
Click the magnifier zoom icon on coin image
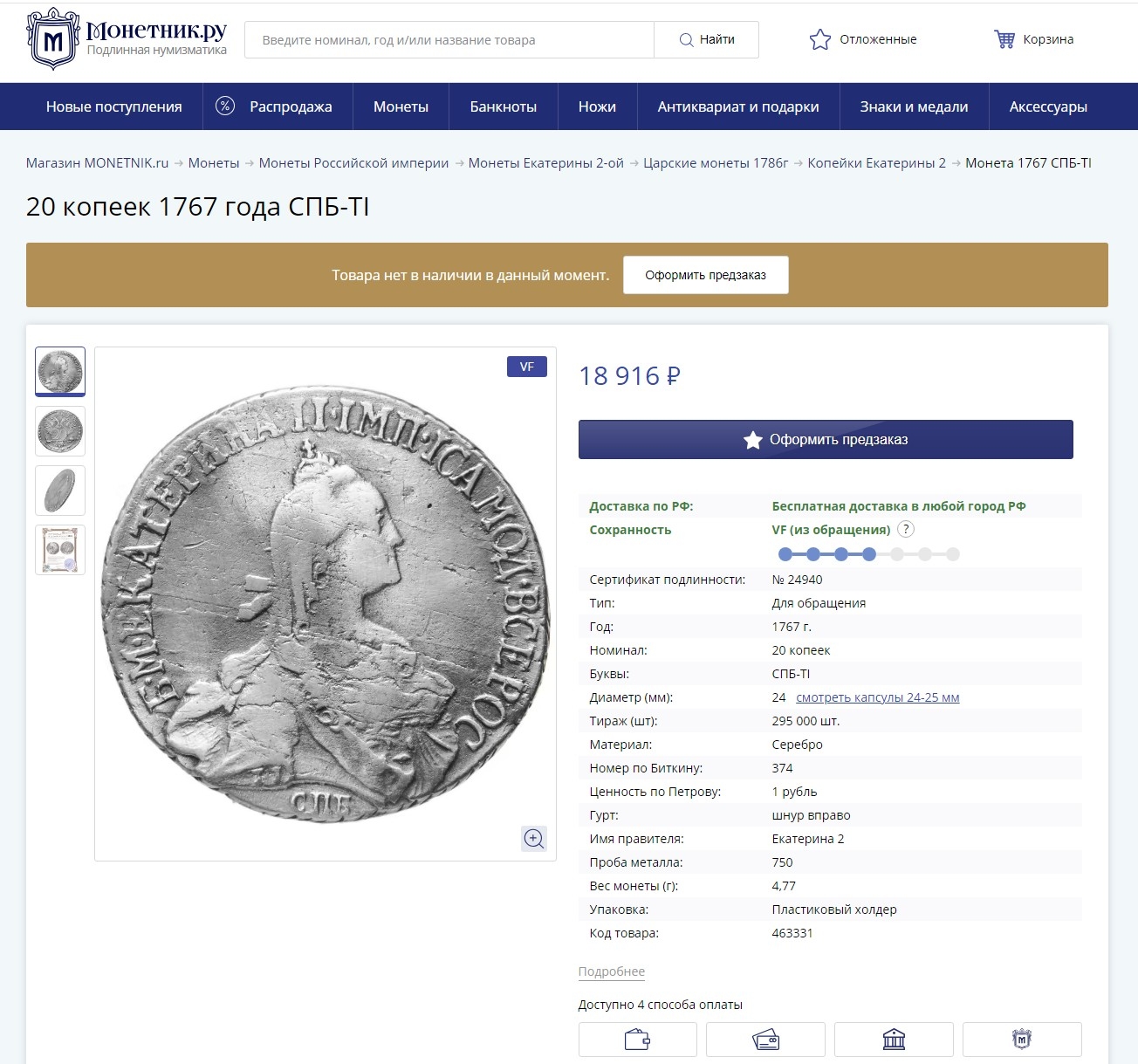tap(534, 839)
